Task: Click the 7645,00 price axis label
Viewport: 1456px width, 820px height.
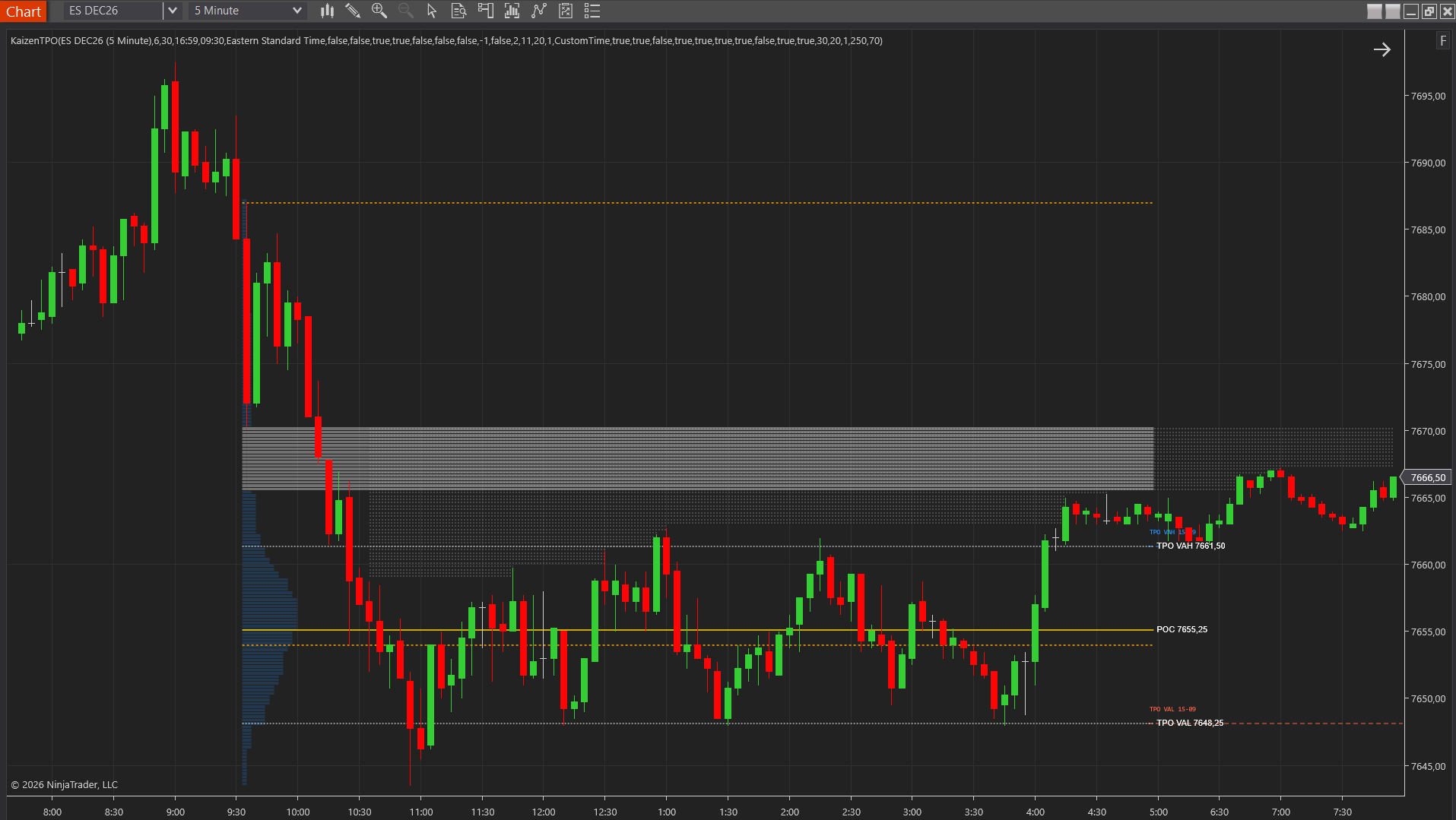Action: (1428, 766)
